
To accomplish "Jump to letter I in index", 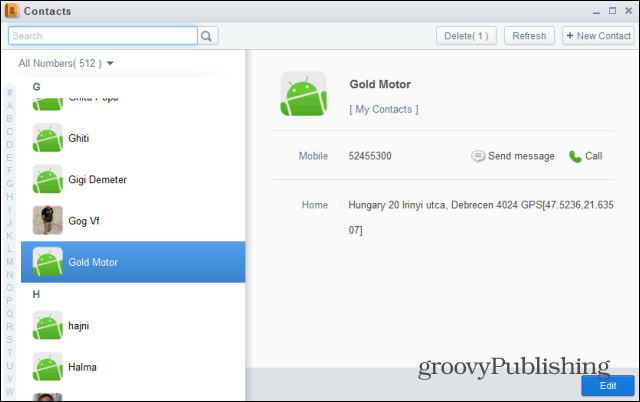I will pos(10,210).
